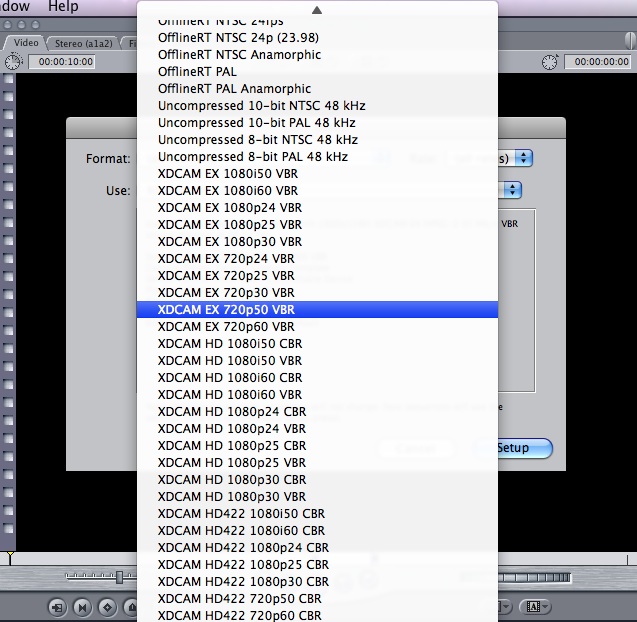The image size is (637, 622).
Task: Choose XDCAM HD 1080p30 CBR
Action: (x=317, y=480)
